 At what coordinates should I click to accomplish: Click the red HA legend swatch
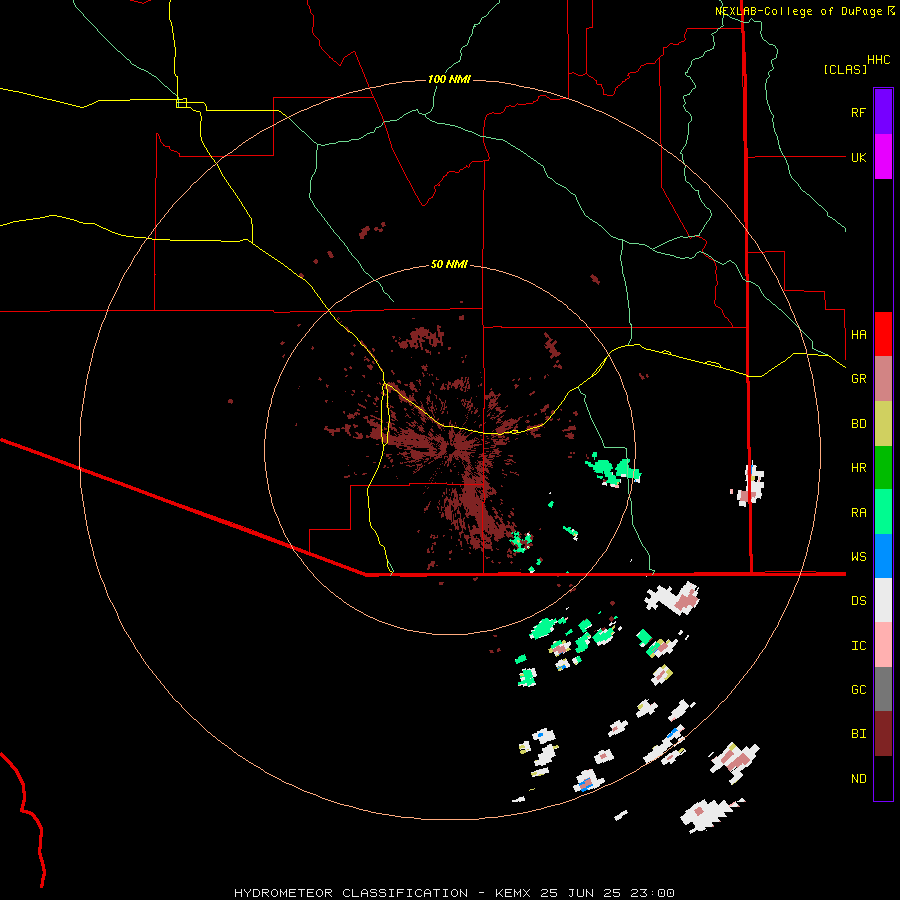pos(883,334)
